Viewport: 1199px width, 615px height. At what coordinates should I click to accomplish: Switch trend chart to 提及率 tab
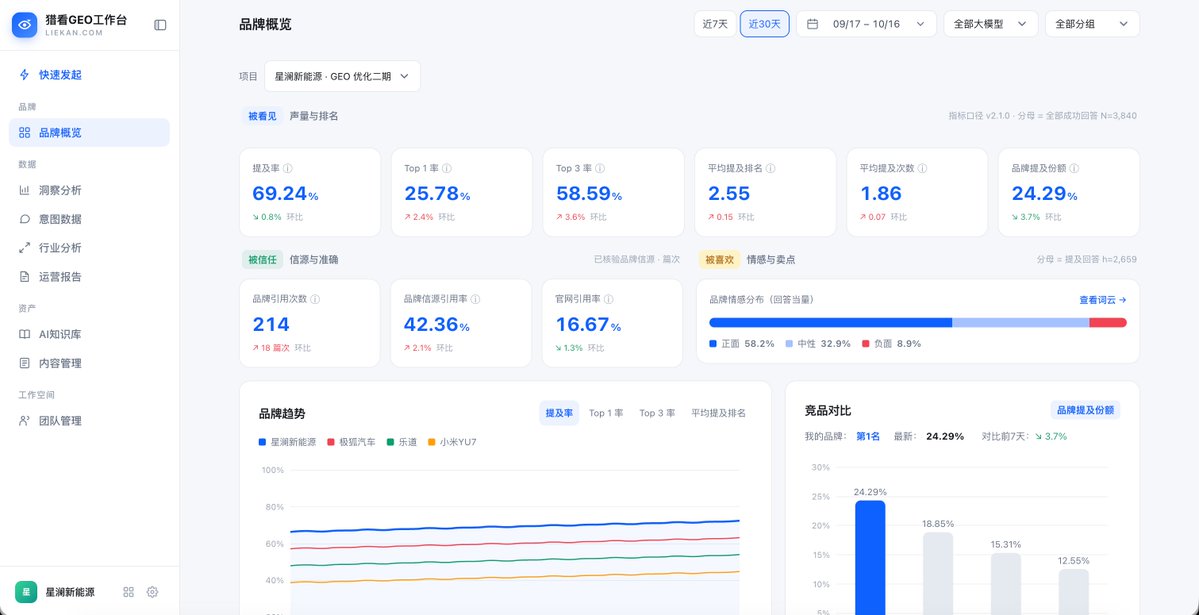click(x=559, y=413)
